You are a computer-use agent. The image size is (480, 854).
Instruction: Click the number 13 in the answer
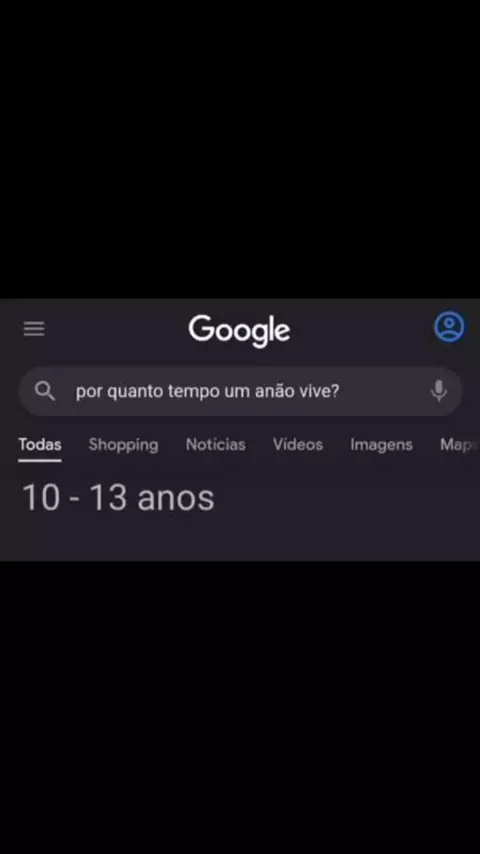click(108, 498)
